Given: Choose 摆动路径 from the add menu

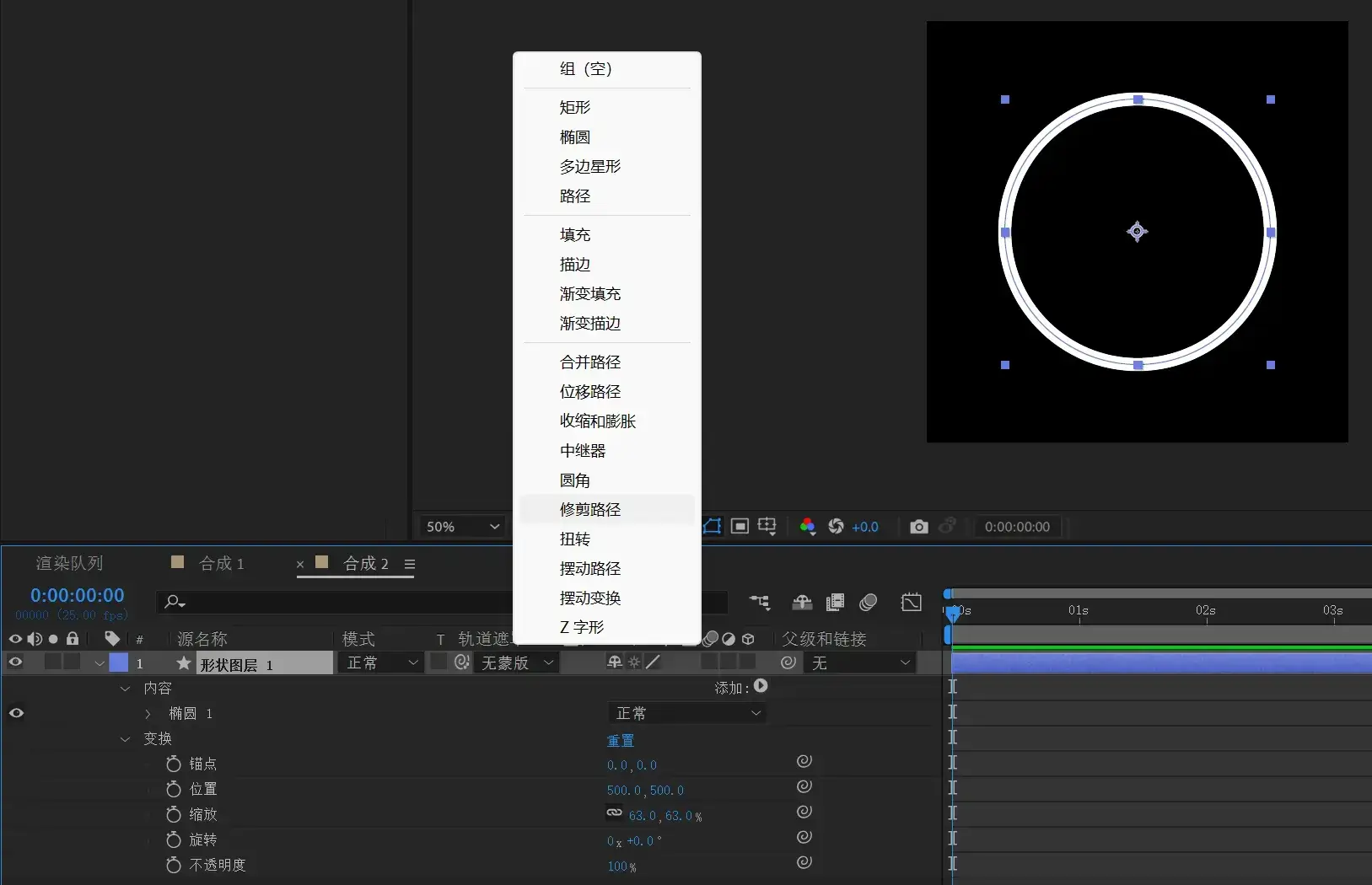Looking at the screenshot, I should pos(607,568).
